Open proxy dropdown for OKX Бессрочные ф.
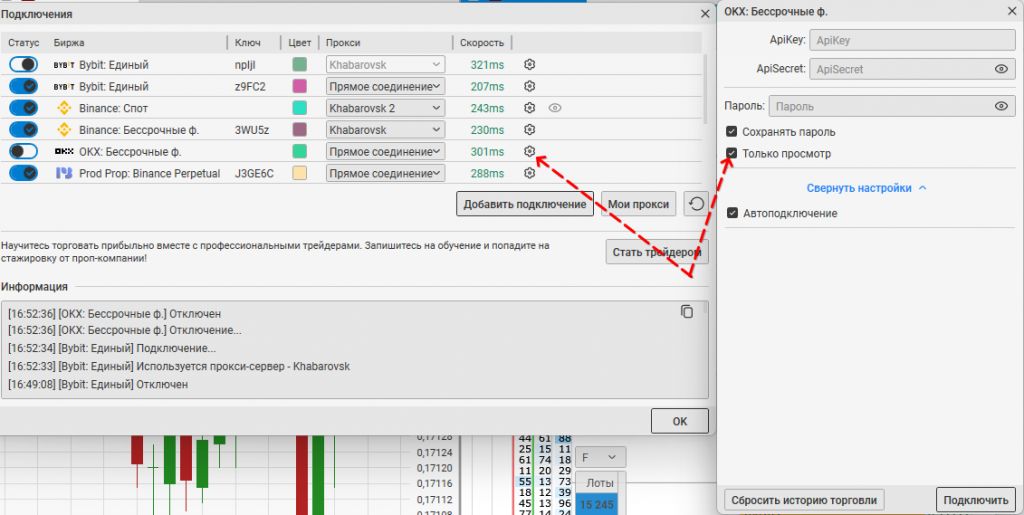 coord(385,151)
